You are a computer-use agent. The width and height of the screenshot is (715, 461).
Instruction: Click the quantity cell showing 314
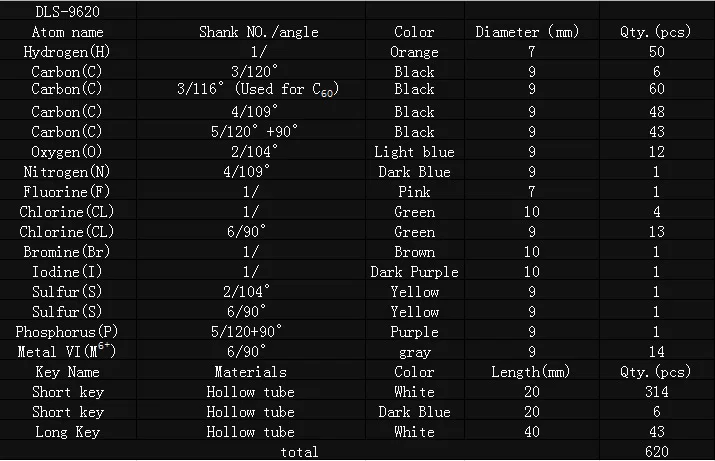point(656,392)
